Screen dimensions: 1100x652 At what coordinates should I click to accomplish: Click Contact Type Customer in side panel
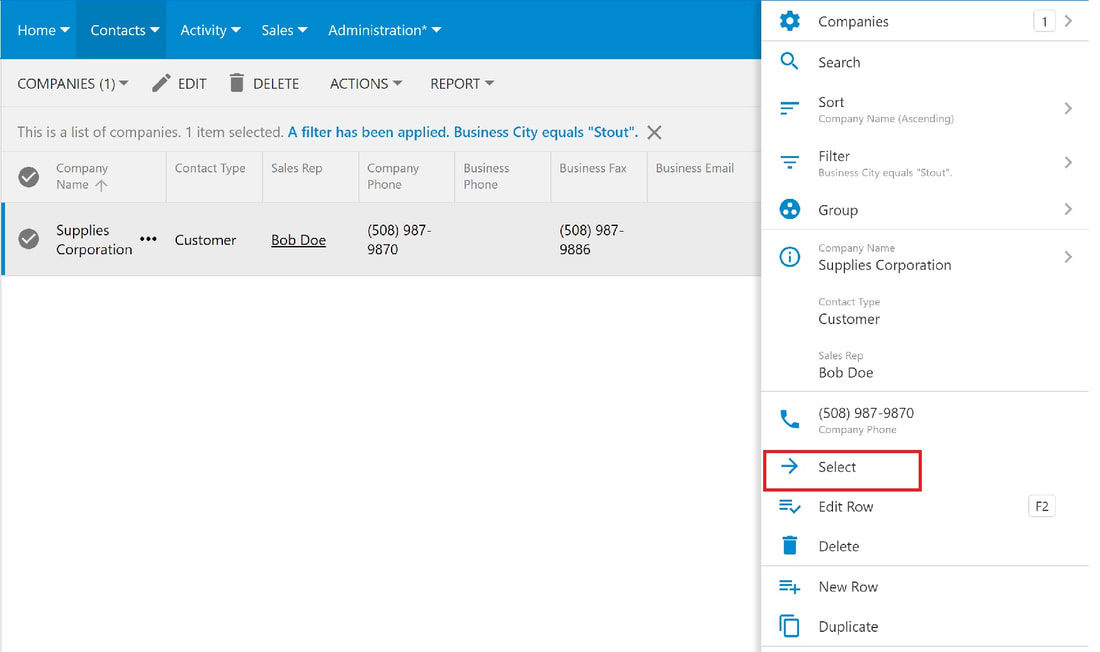tap(849, 311)
